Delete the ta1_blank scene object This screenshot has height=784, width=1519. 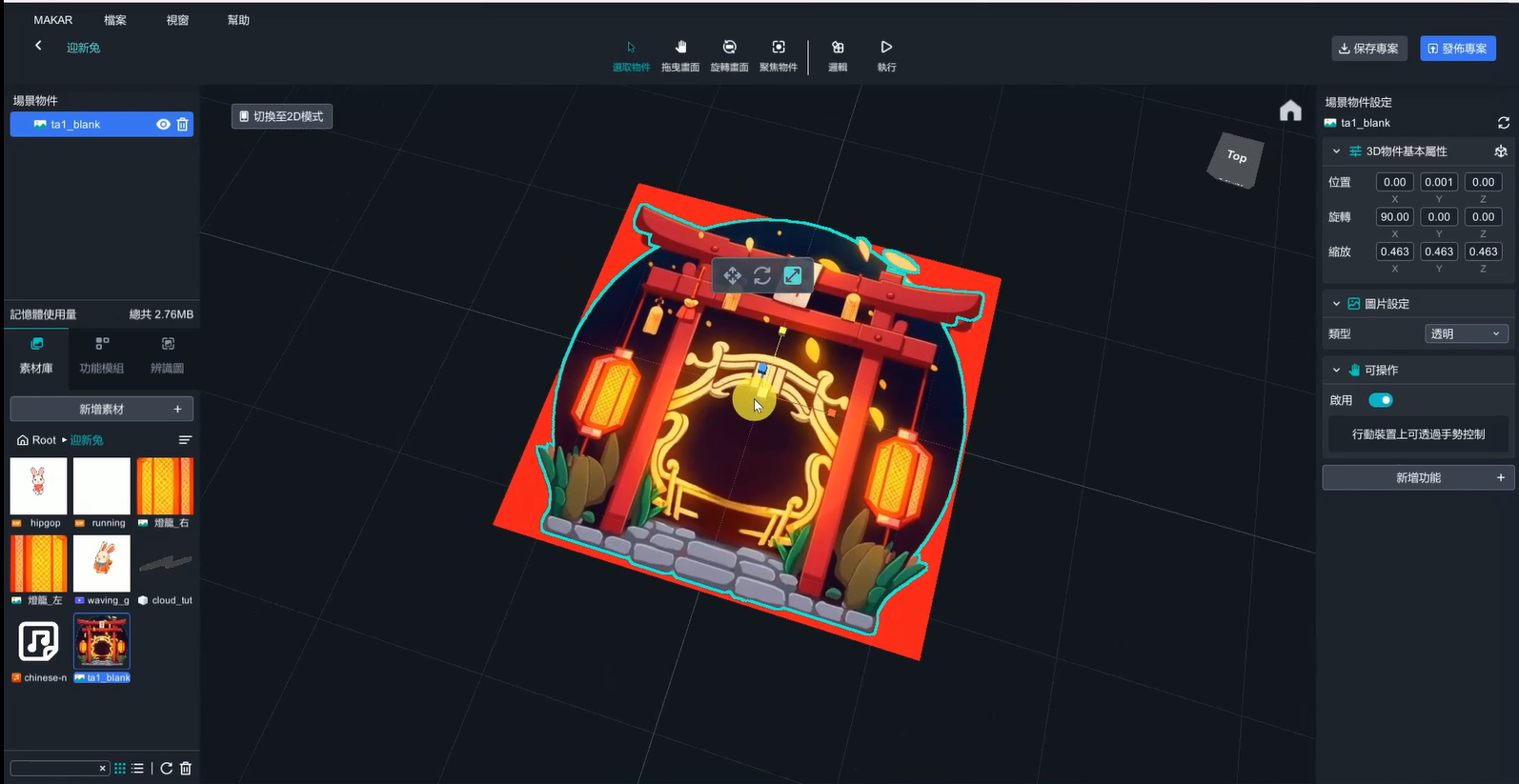(x=183, y=125)
